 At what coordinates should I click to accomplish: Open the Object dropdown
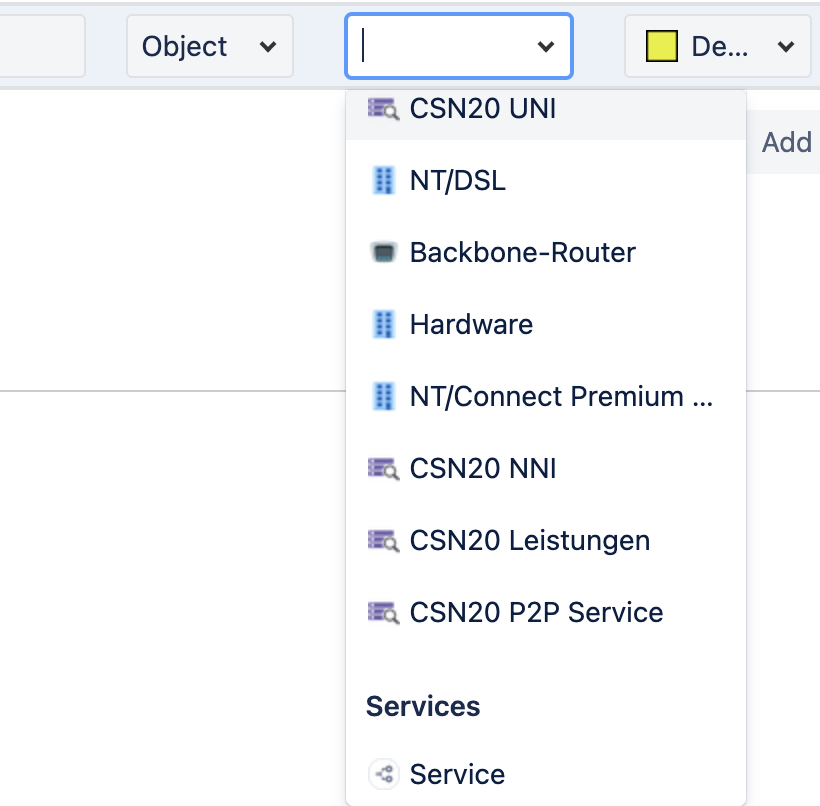(210, 46)
